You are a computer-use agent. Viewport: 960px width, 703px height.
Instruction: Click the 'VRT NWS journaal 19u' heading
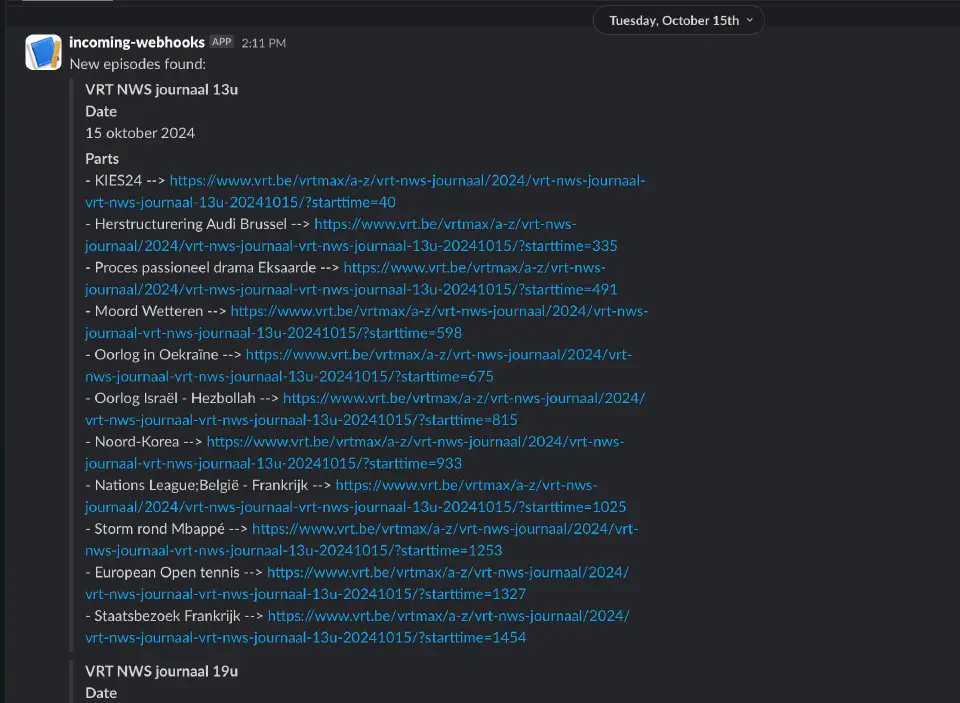coord(162,671)
